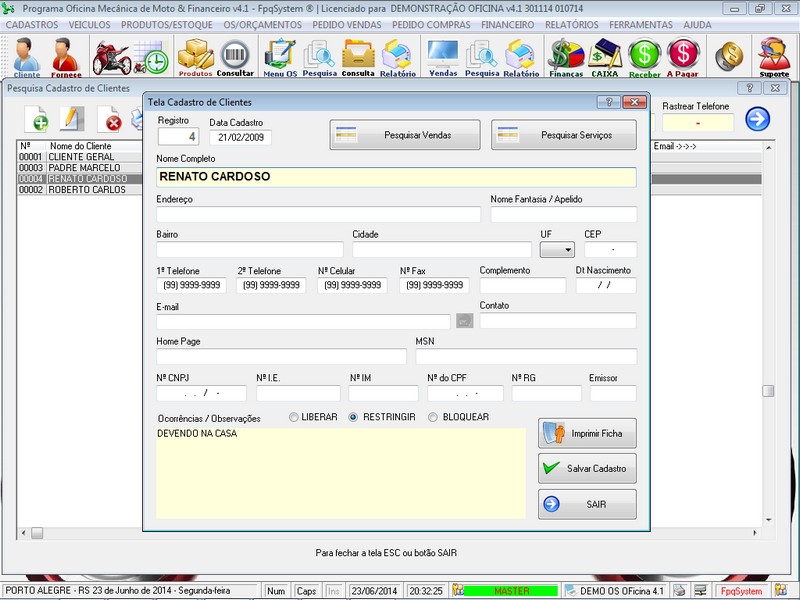Click the Imprimir Ficha button
The height and width of the screenshot is (600, 800).
(x=587, y=433)
